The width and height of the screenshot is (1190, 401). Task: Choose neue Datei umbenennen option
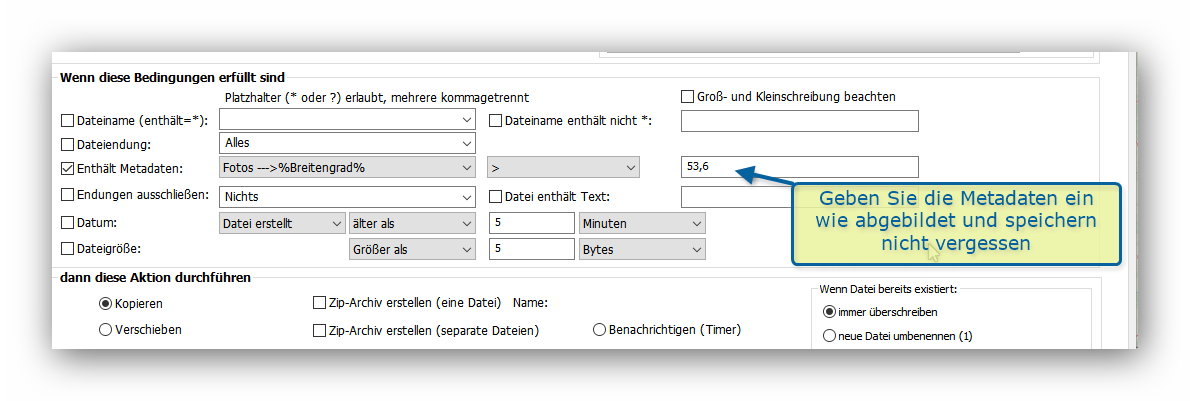(x=829, y=336)
